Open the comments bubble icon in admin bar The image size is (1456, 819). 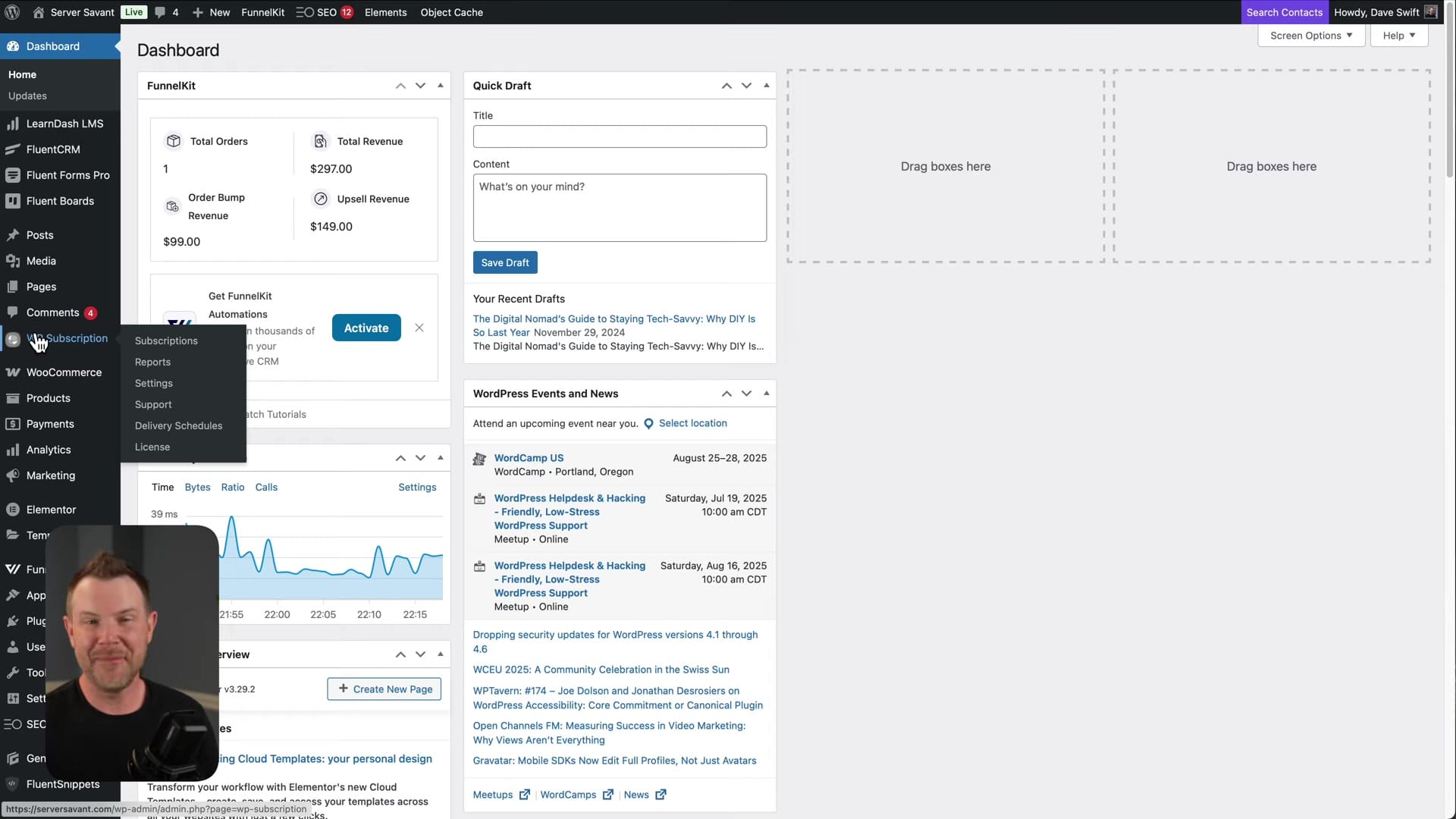[160, 12]
